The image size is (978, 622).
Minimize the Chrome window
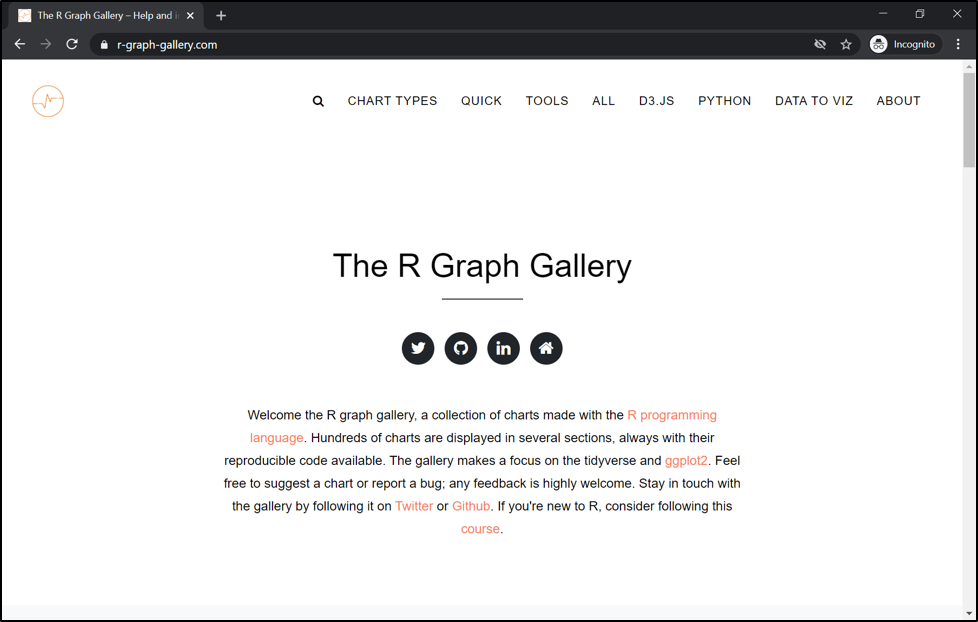click(x=883, y=14)
